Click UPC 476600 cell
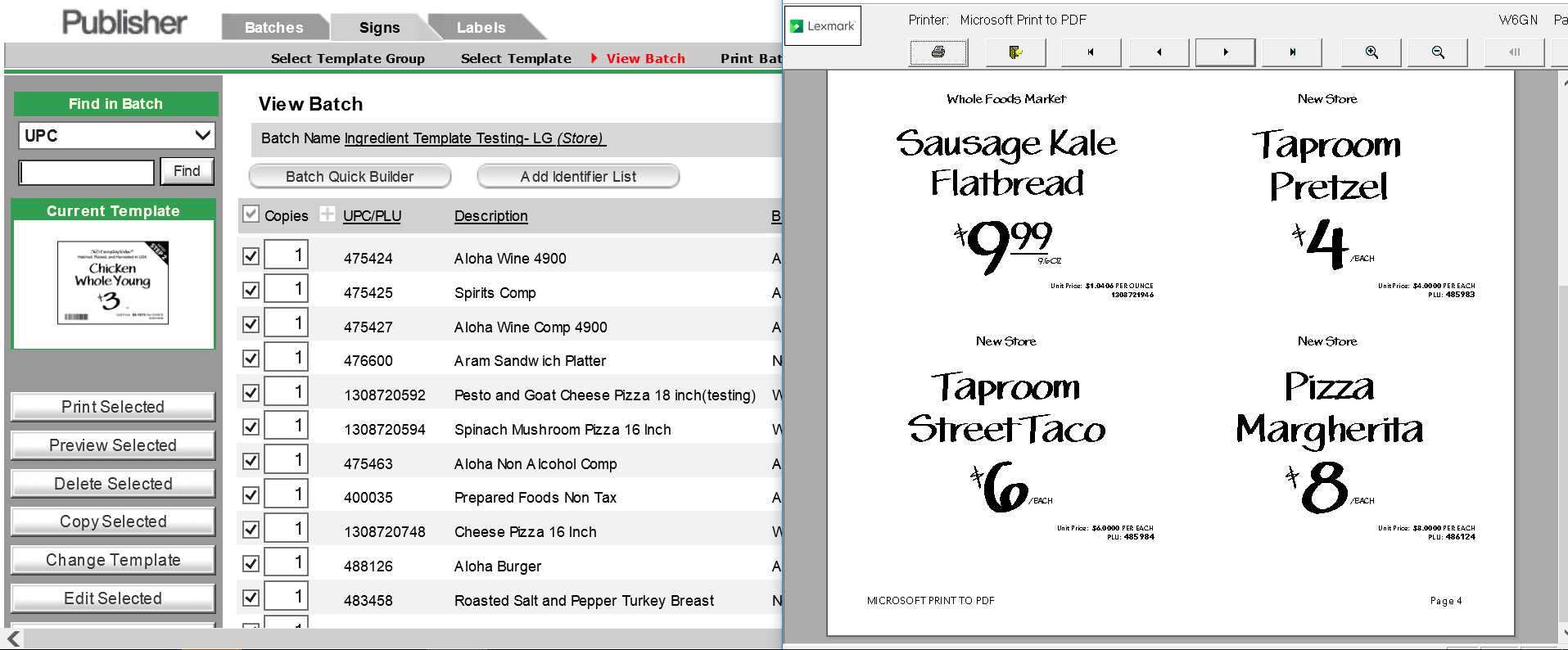The width and height of the screenshot is (1568, 650). (368, 361)
